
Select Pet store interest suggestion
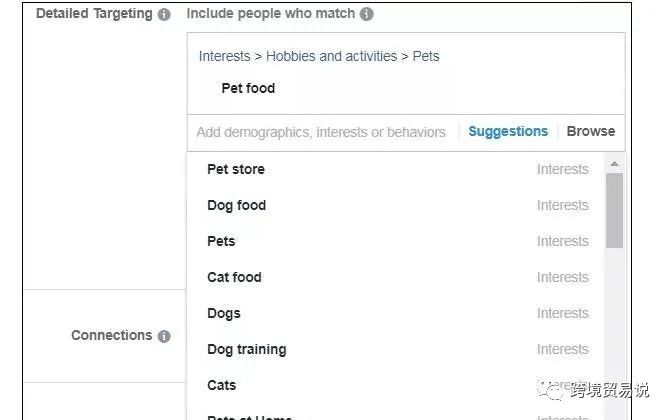click(236, 169)
